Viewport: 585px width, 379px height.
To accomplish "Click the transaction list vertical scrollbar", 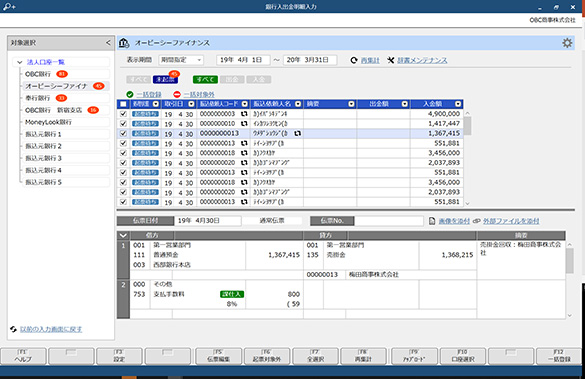I will pos(467,158).
